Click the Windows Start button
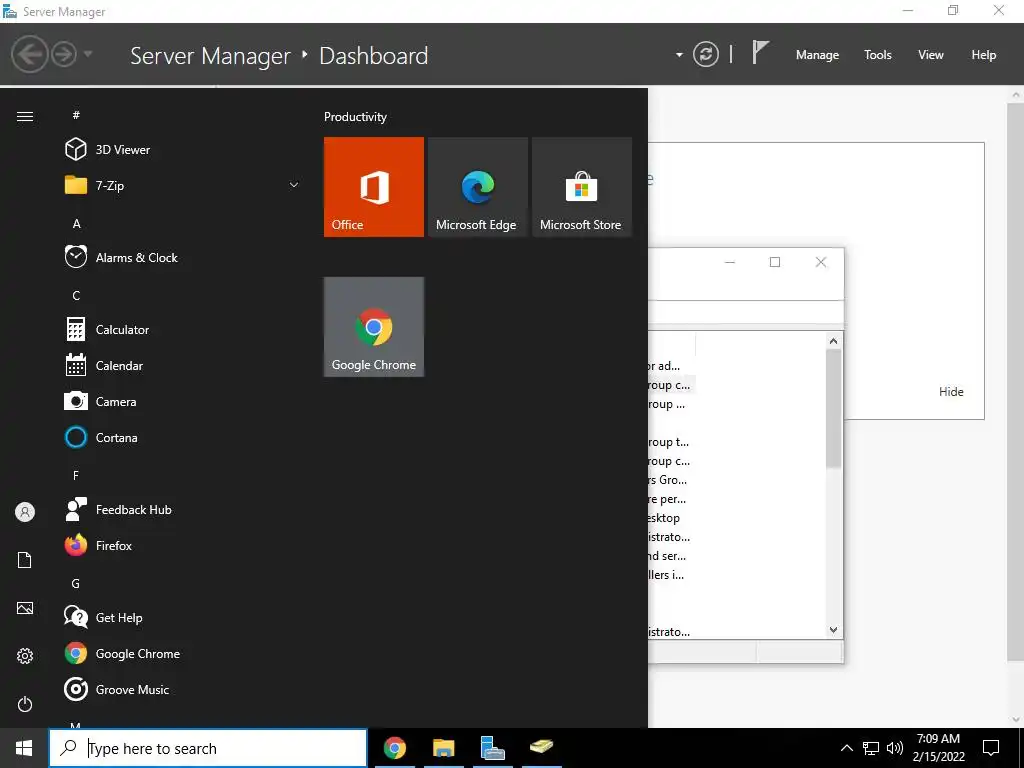The height and width of the screenshot is (768, 1024). [x=24, y=748]
